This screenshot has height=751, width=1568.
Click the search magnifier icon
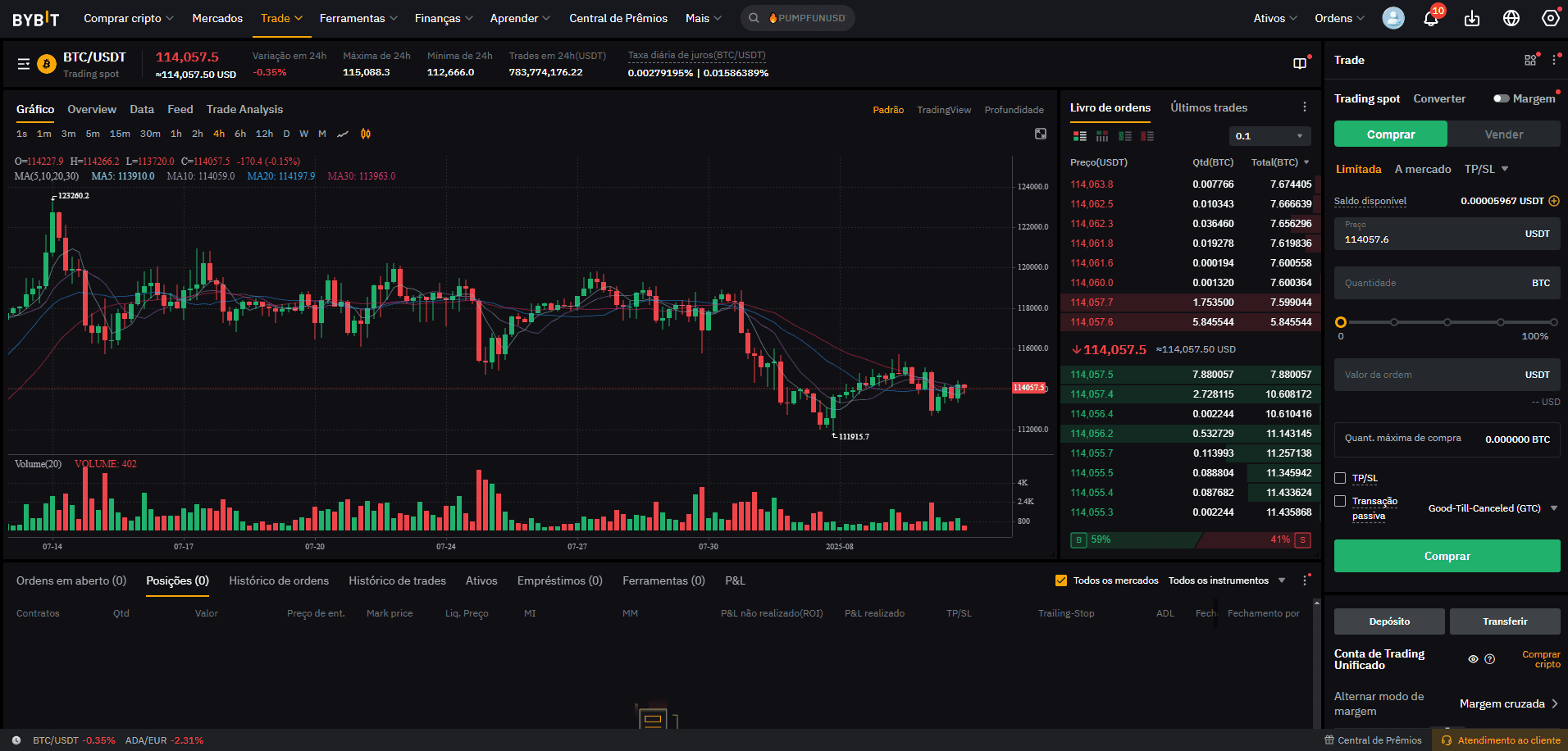[x=754, y=18]
